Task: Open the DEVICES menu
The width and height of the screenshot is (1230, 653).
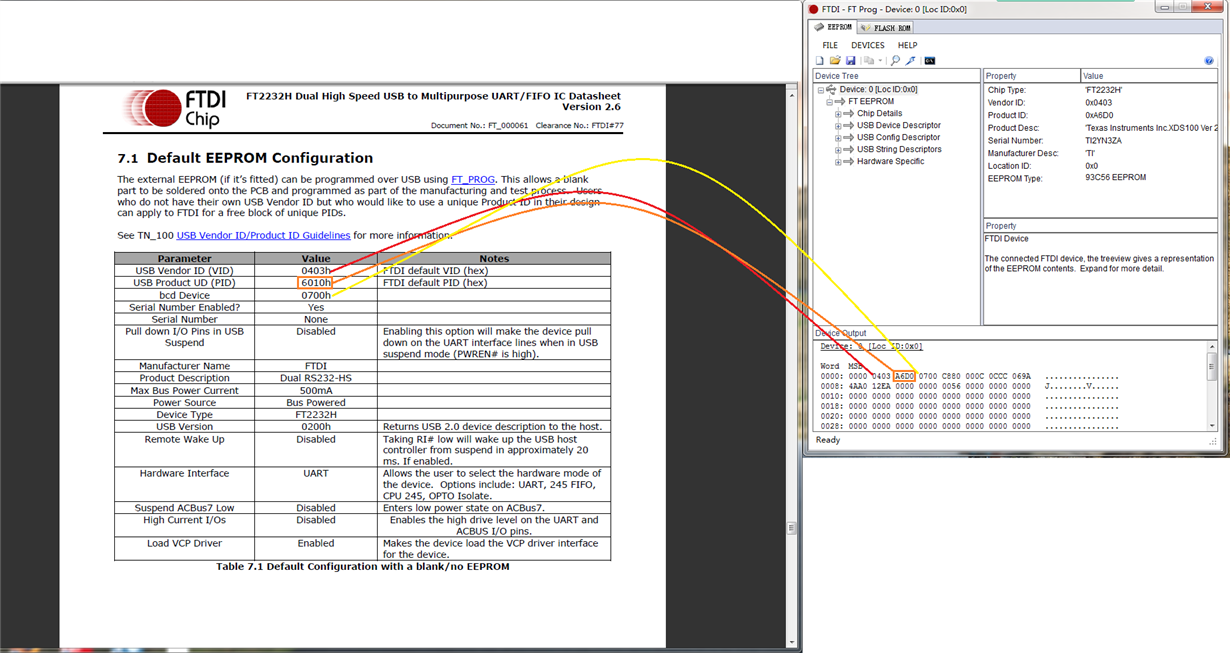Action: click(x=868, y=45)
